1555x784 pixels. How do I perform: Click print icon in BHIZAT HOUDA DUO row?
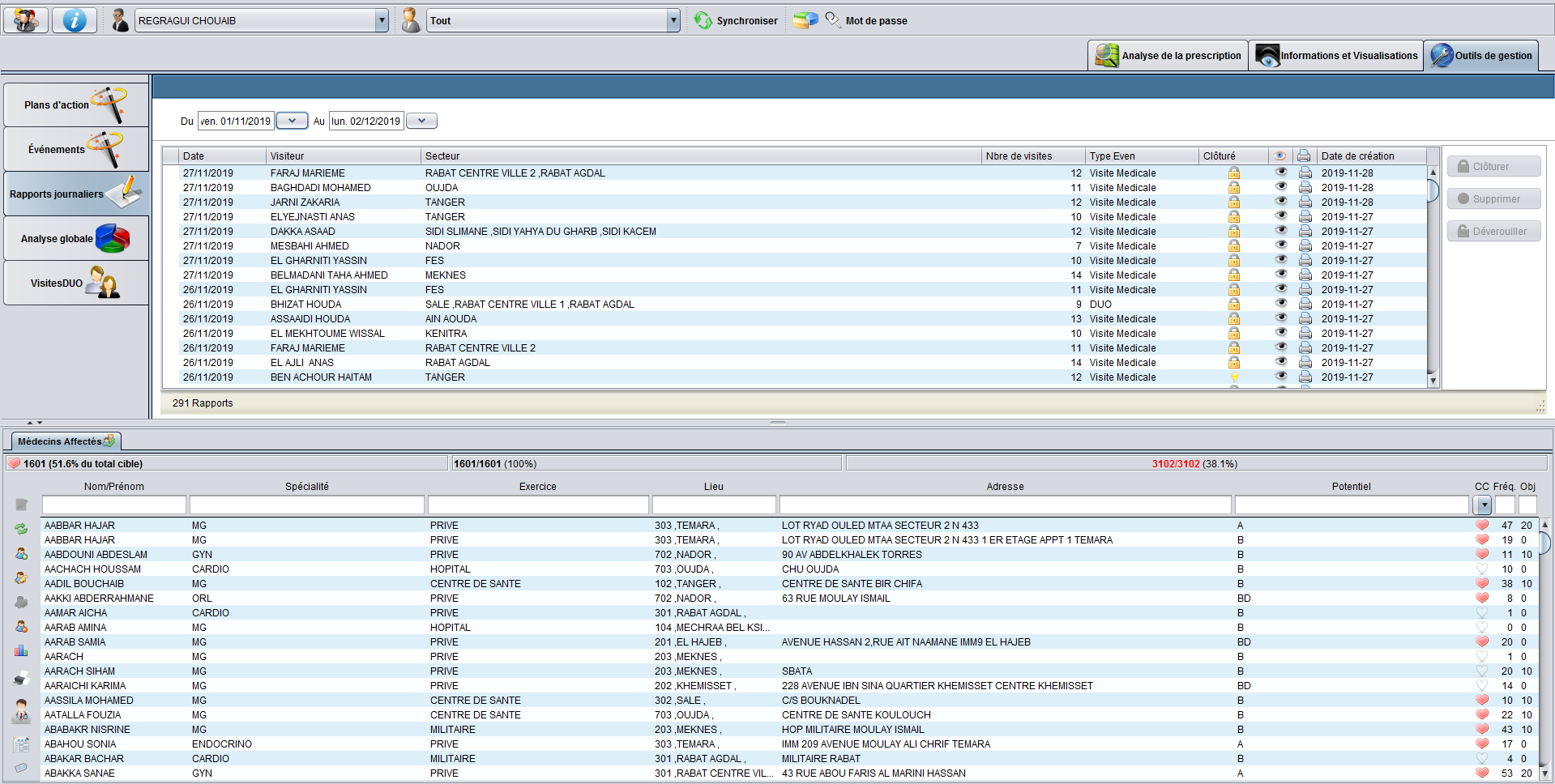coord(1305,304)
